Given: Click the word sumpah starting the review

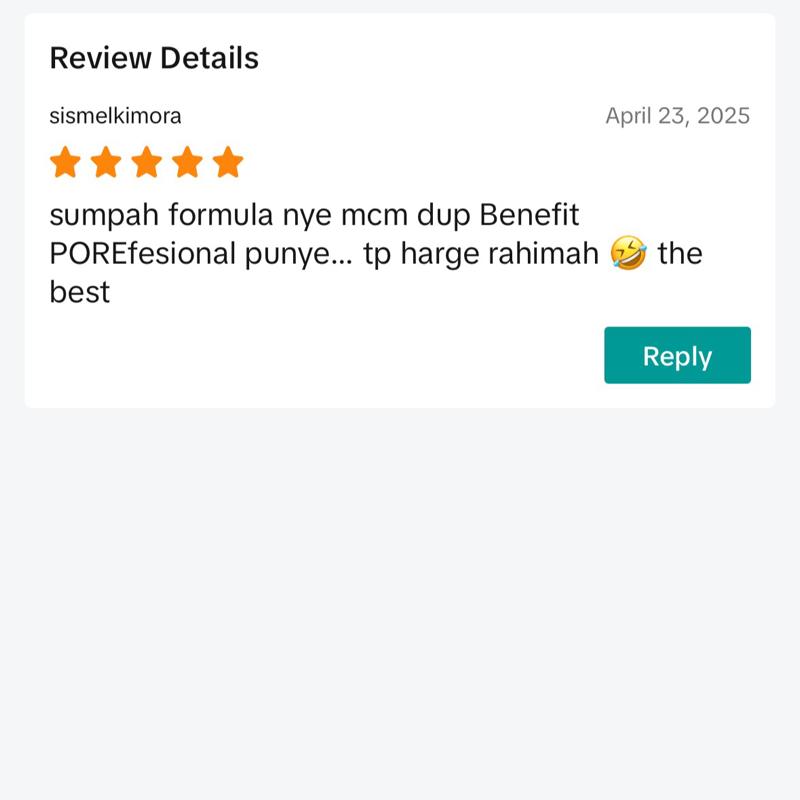Looking at the screenshot, I should pyautogui.click(x=104, y=216).
